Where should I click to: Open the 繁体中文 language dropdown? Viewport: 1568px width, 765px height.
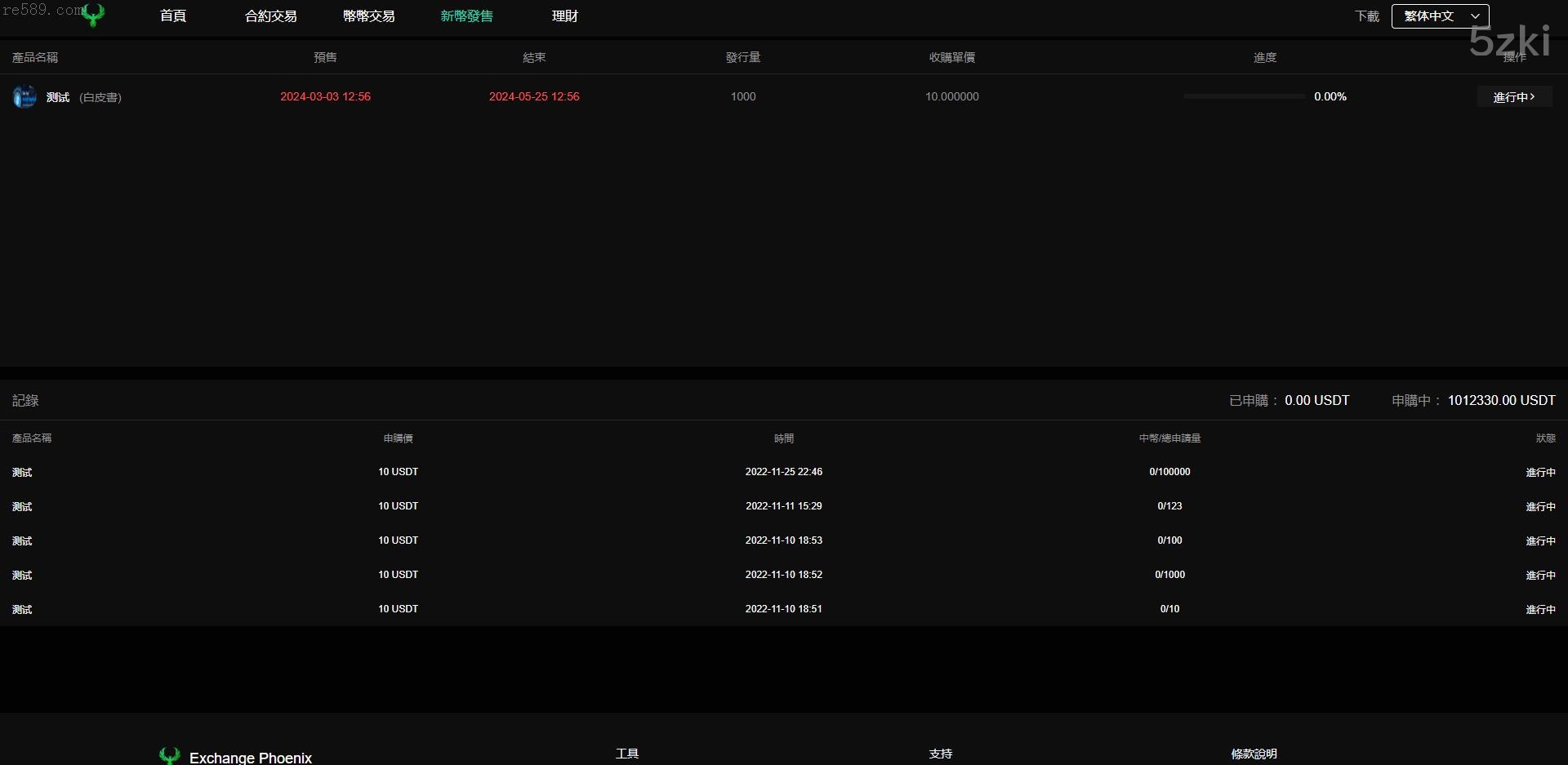coord(1440,16)
